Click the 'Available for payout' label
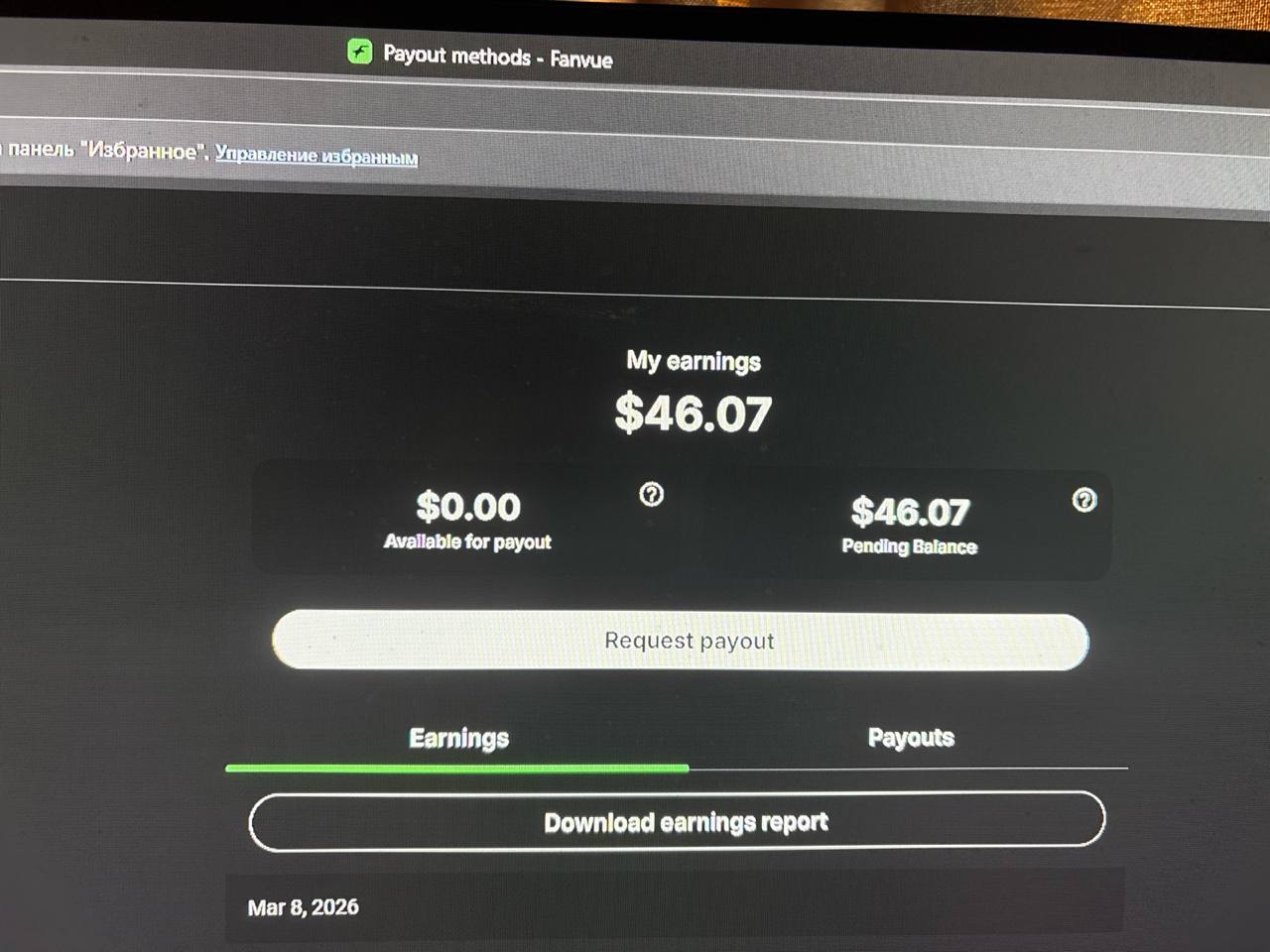Image resolution: width=1270 pixels, height=952 pixels. (x=467, y=541)
